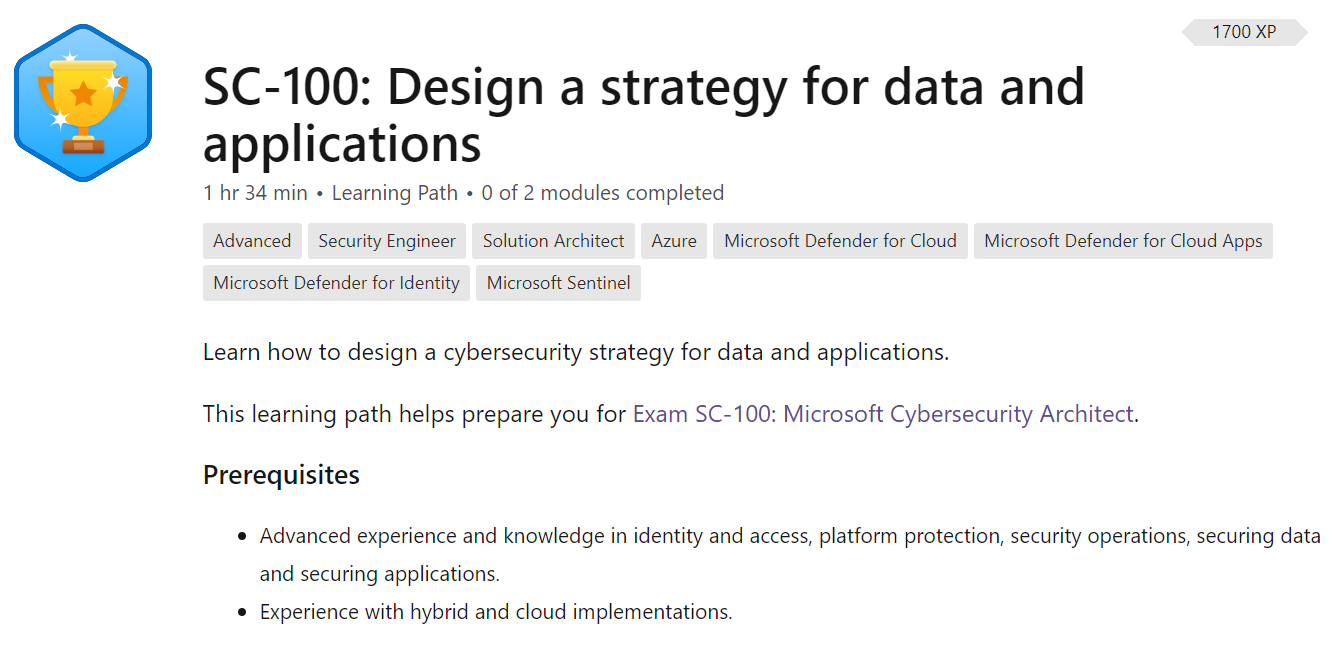The height and width of the screenshot is (645, 1334).
Task: Select the Microsoft Sentinel tag
Action: pyautogui.click(x=558, y=283)
